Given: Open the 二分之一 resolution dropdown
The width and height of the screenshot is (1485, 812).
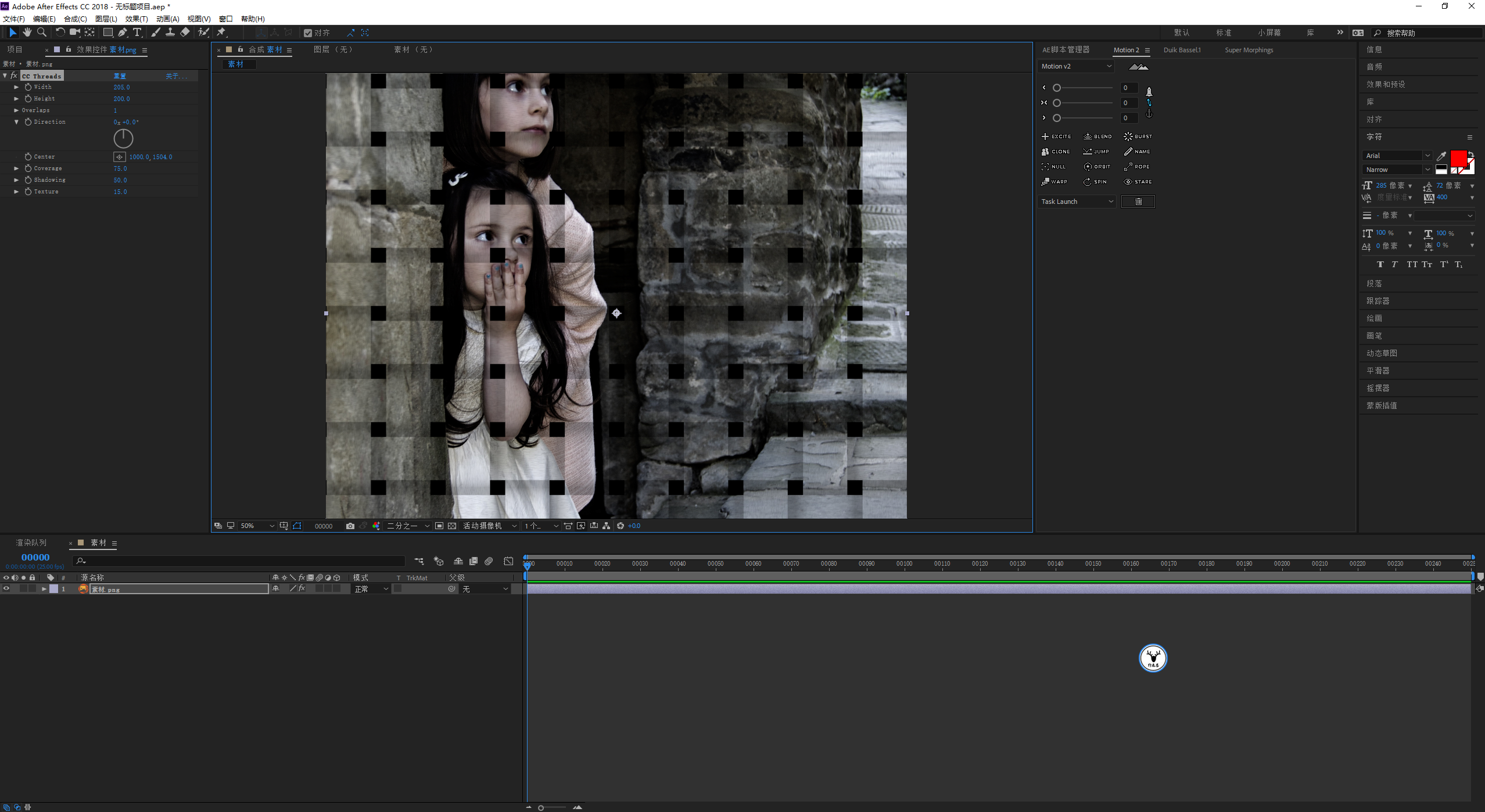Looking at the screenshot, I should pyautogui.click(x=408, y=526).
